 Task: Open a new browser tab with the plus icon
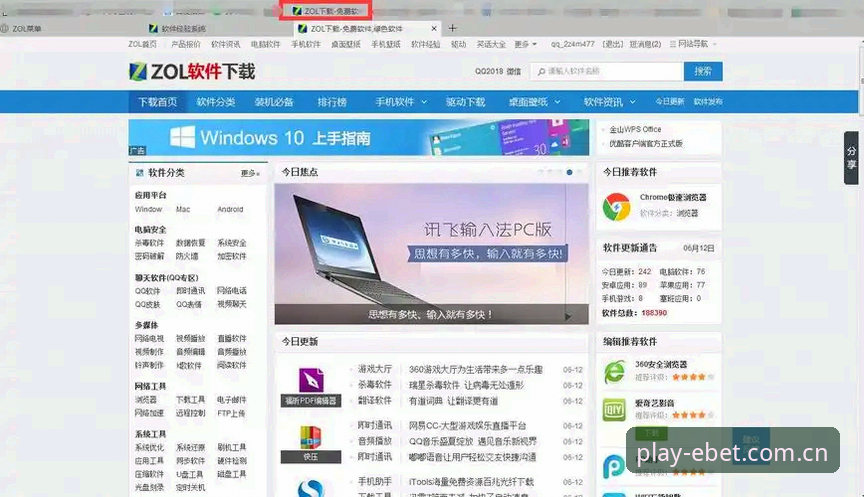pyautogui.click(x=452, y=28)
